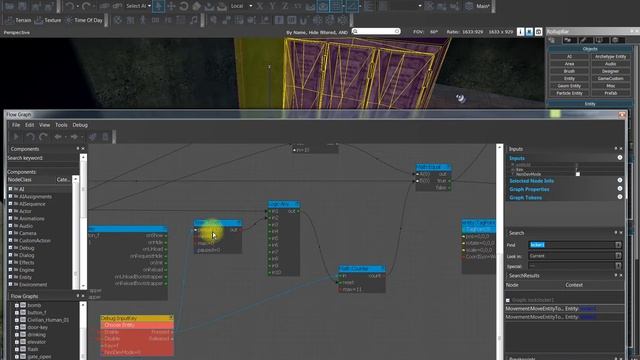640x360 pixels.
Task: Expand the Debug node class
Action: (11, 248)
